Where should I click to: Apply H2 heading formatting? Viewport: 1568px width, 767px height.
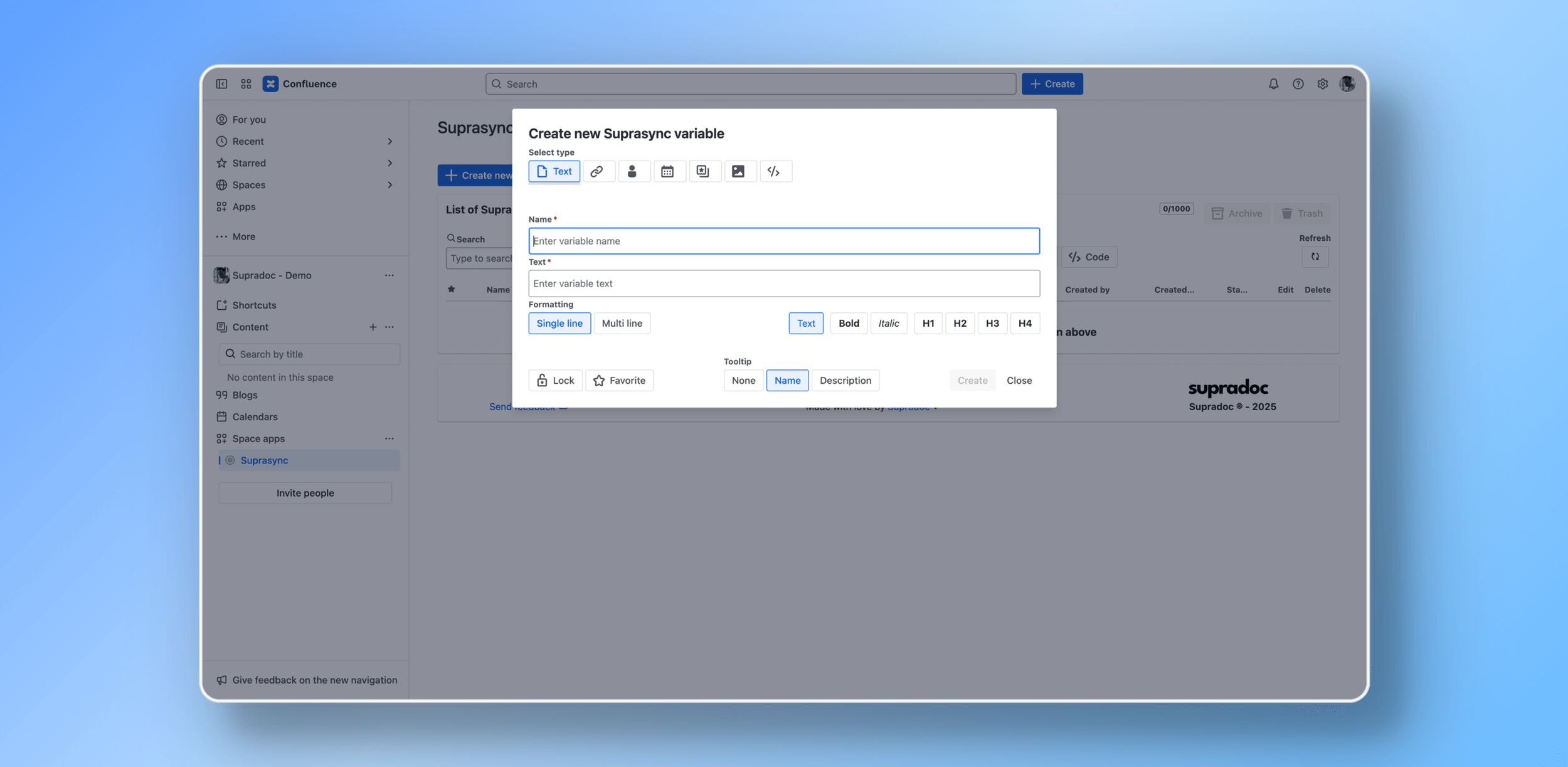(x=960, y=323)
